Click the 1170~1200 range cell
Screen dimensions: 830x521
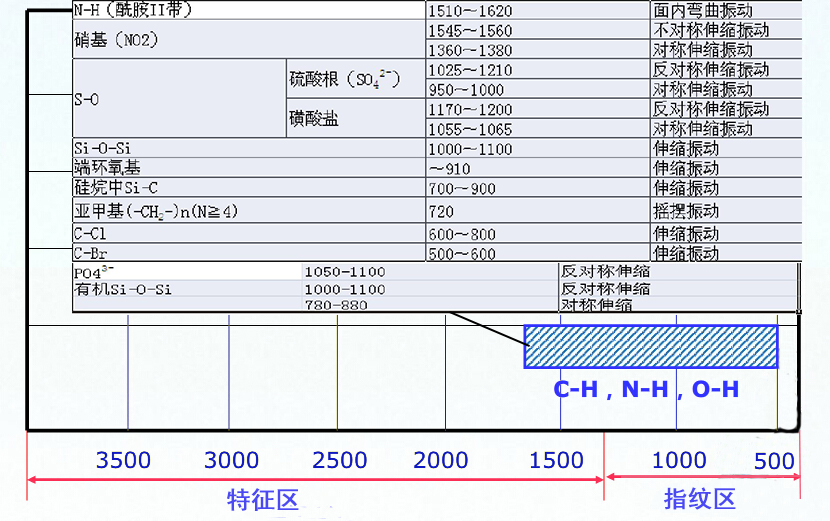538,109
